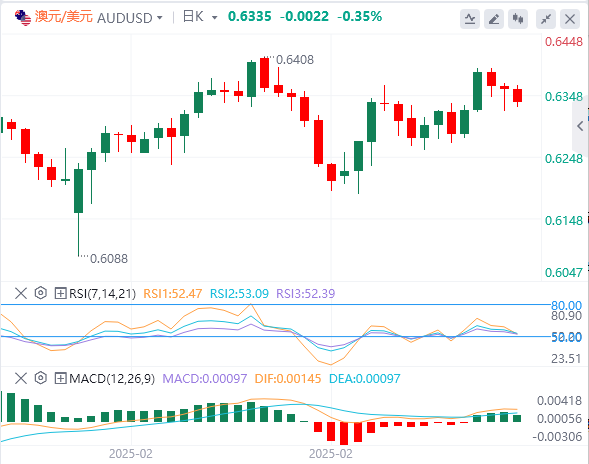Click the high marker 0.6408
Screen dimensions: 589x464
[x=295, y=60]
